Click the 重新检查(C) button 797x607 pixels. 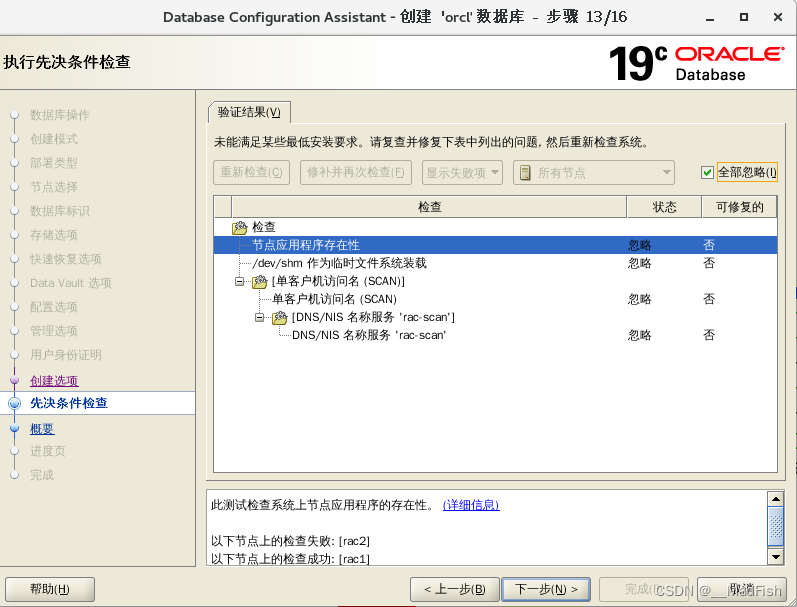point(251,173)
